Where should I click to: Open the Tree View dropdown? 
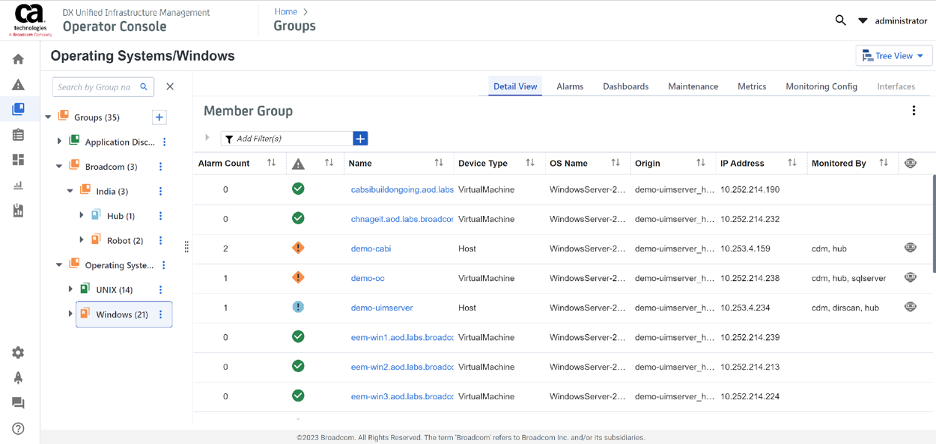pos(894,56)
